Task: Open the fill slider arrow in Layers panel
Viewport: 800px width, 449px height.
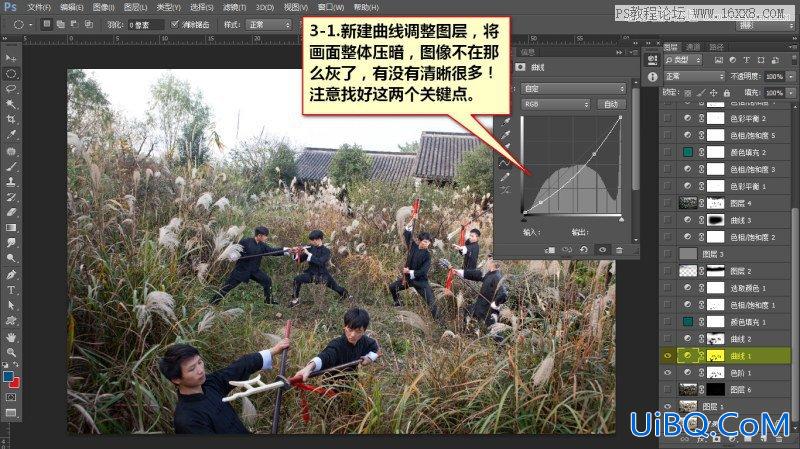Action: (x=791, y=93)
